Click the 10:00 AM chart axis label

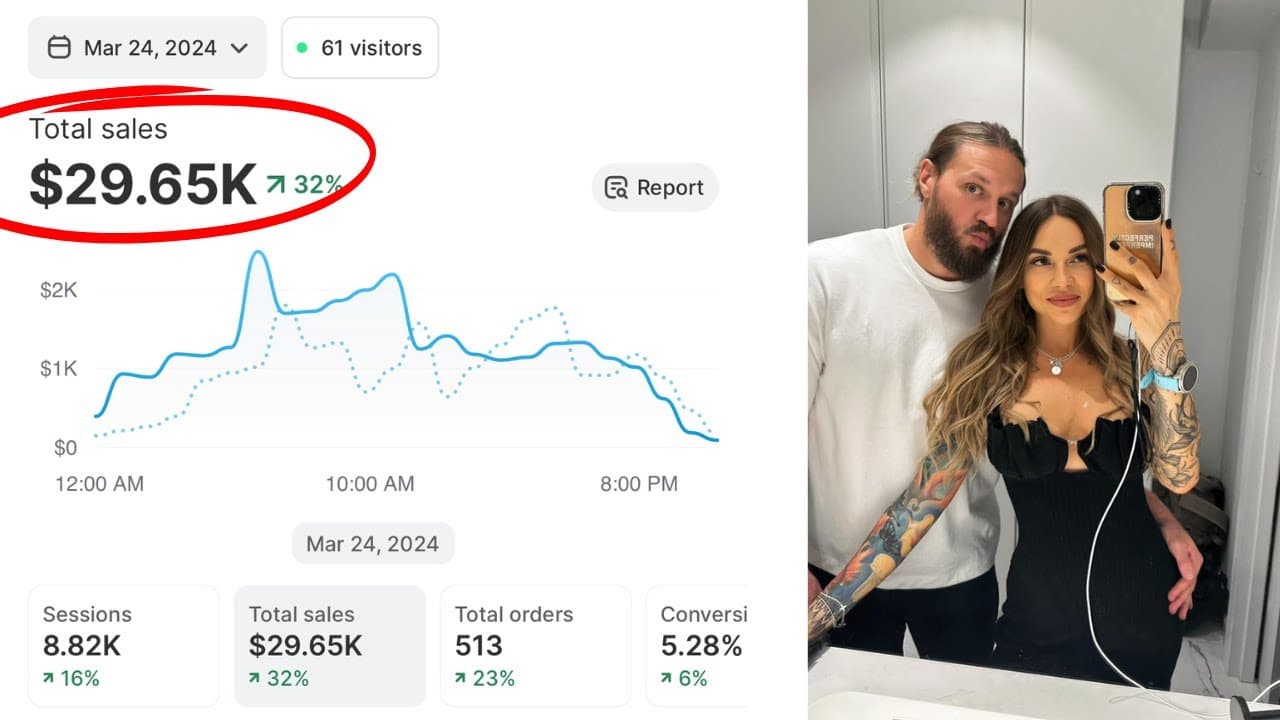click(370, 484)
